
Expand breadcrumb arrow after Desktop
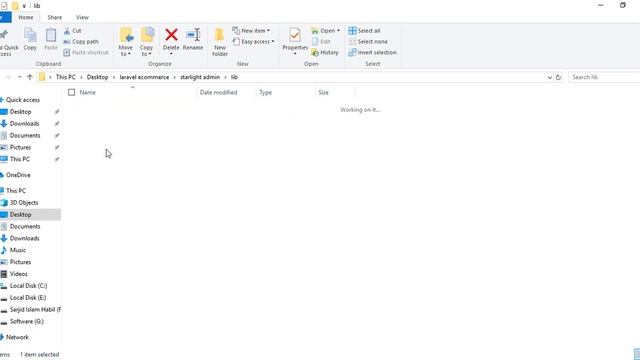tap(114, 77)
